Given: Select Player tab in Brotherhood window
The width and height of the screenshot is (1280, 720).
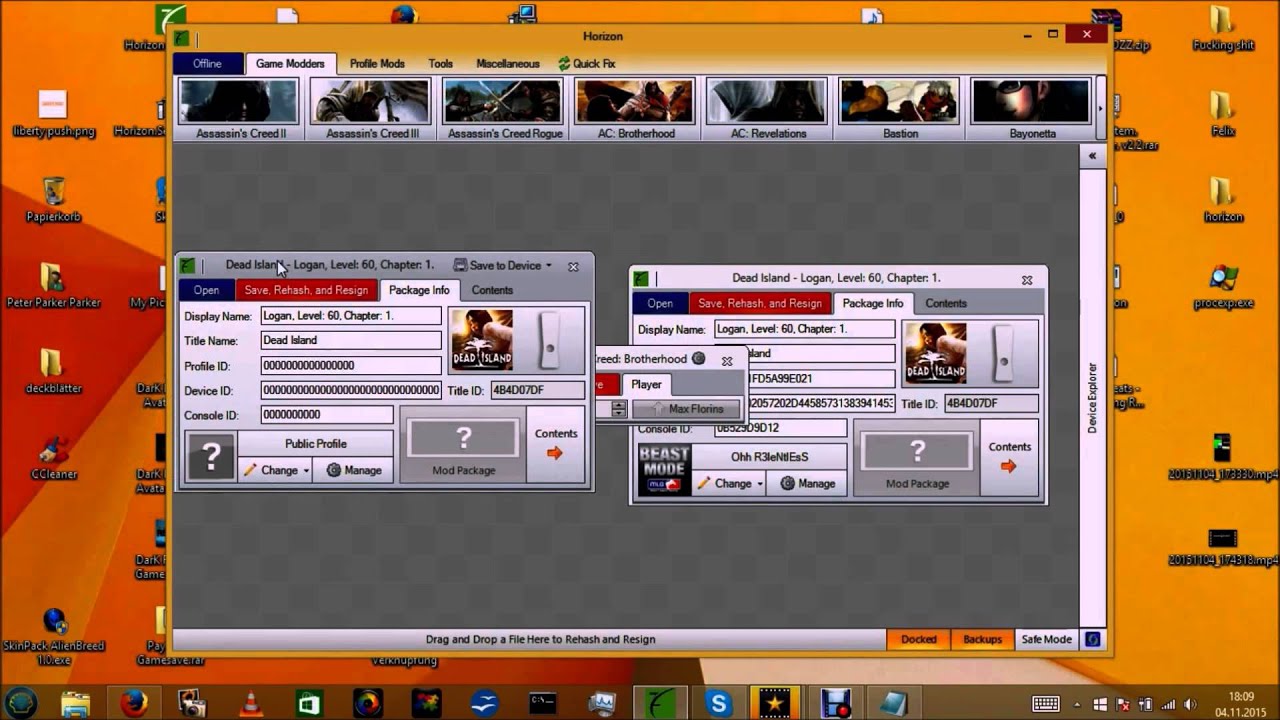Looking at the screenshot, I should click(646, 384).
